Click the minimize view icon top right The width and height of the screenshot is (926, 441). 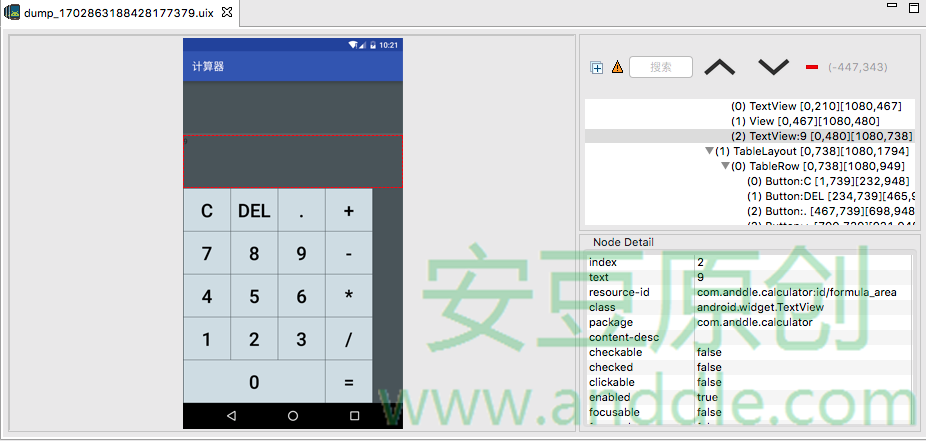pos(892,5)
